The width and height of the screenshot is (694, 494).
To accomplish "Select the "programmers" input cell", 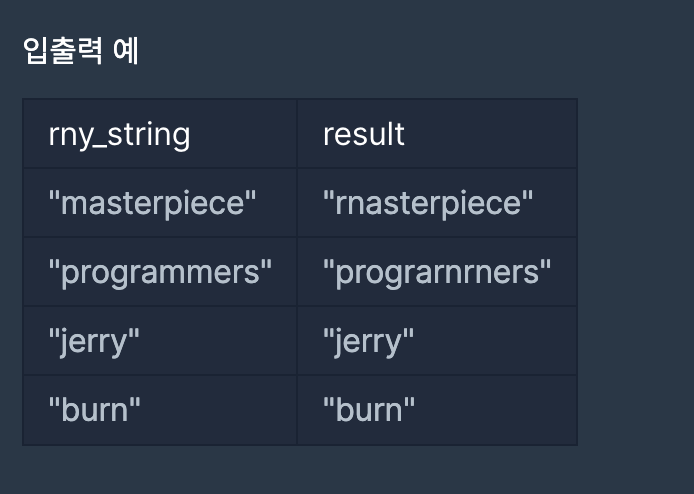I will [x=160, y=272].
